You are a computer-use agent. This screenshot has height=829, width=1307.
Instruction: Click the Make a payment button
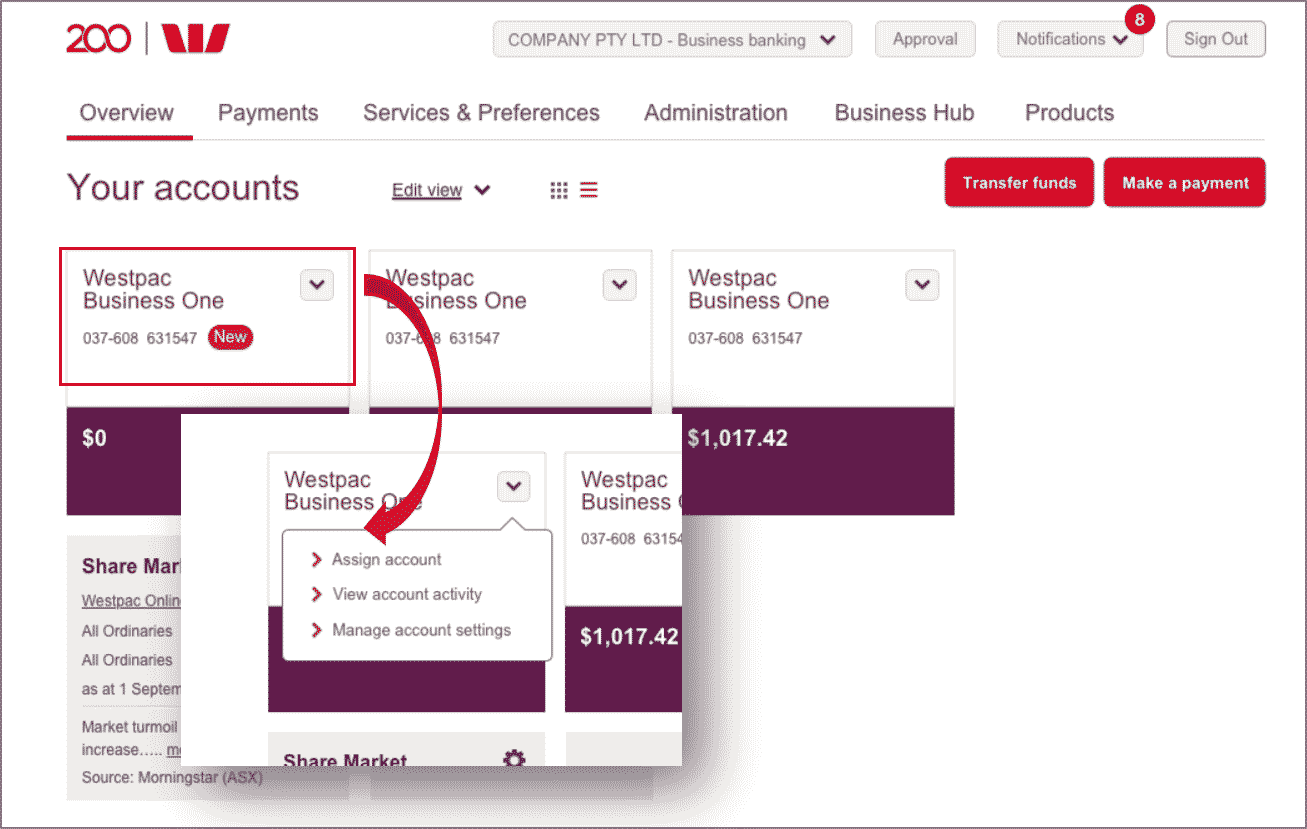pos(1185,183)
